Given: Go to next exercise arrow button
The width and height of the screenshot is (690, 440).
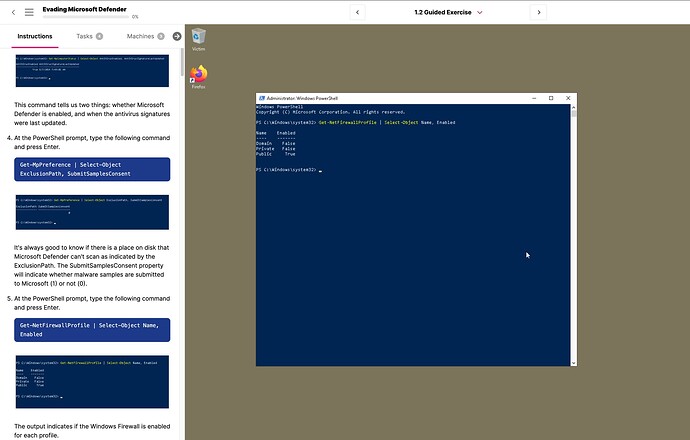Looking at the screenshot, I should [539, 12].
